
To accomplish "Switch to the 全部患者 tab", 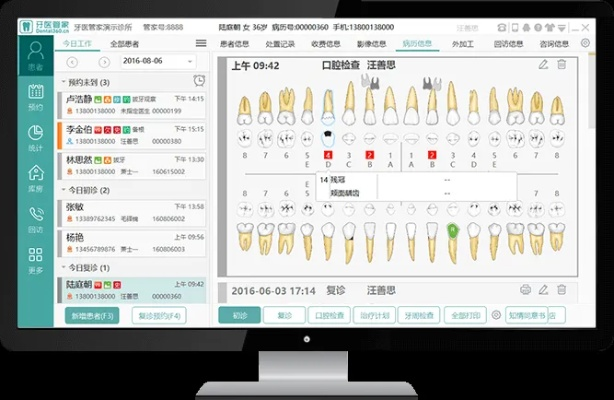I will [129, 44].
